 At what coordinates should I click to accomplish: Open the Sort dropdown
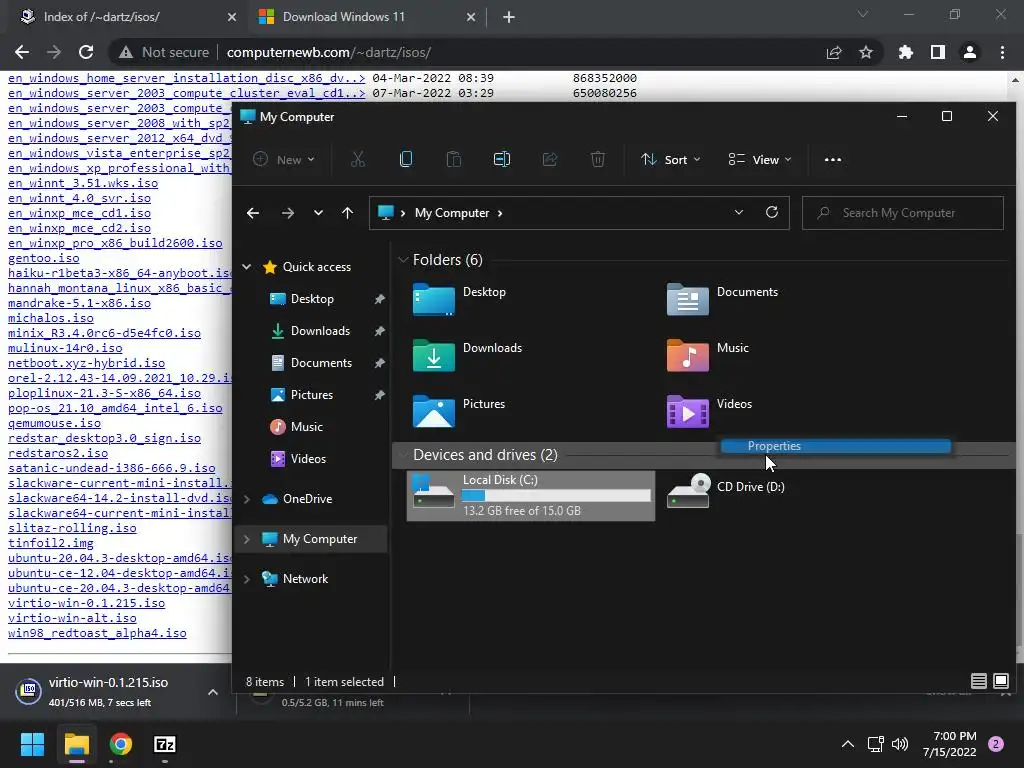pos(671,159)
